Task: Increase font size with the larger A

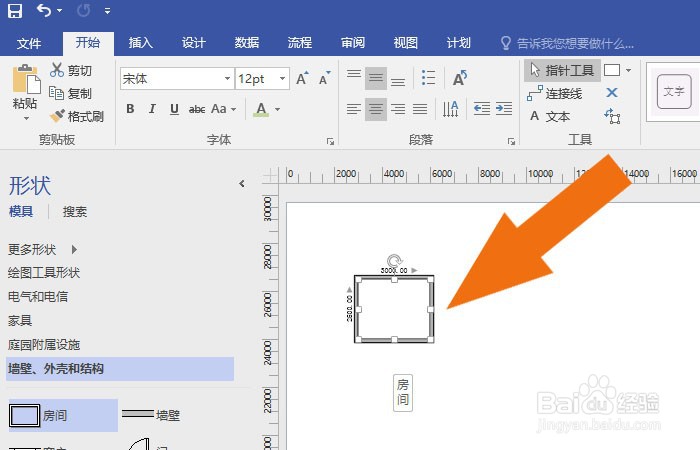Action: pos(302,79)
